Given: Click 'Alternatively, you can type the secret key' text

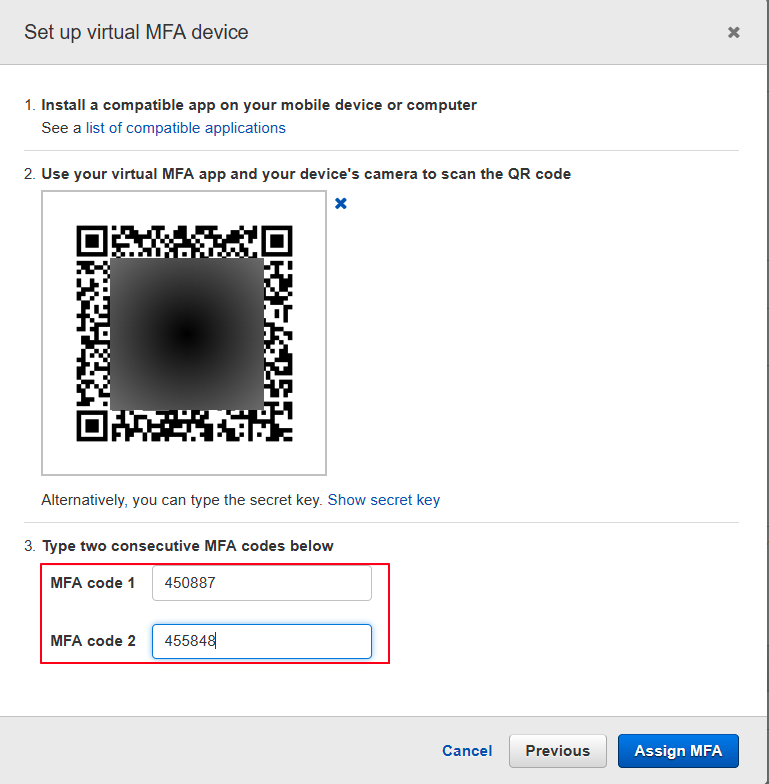Looking at the screenshot, I should [x=182, y=500].
